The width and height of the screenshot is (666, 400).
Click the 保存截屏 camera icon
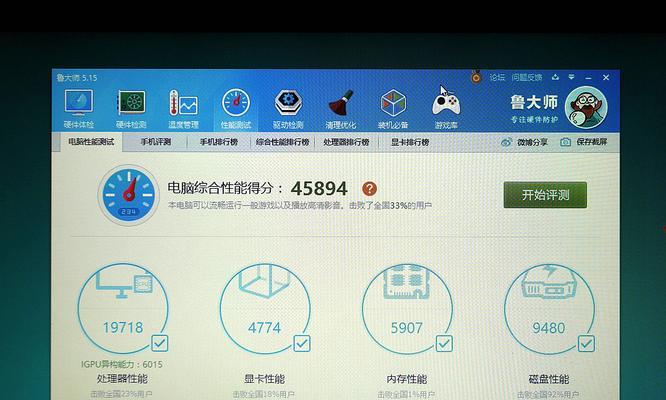[x=565, y=142]
